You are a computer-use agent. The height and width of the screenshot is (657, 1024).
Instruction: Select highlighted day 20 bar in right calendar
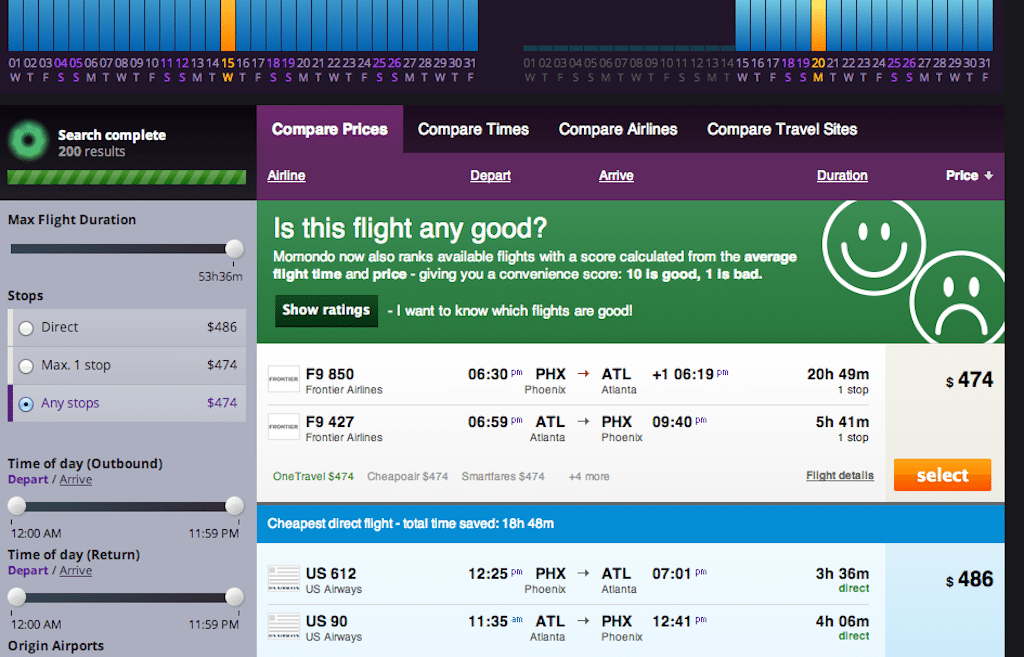coord(818,25)
